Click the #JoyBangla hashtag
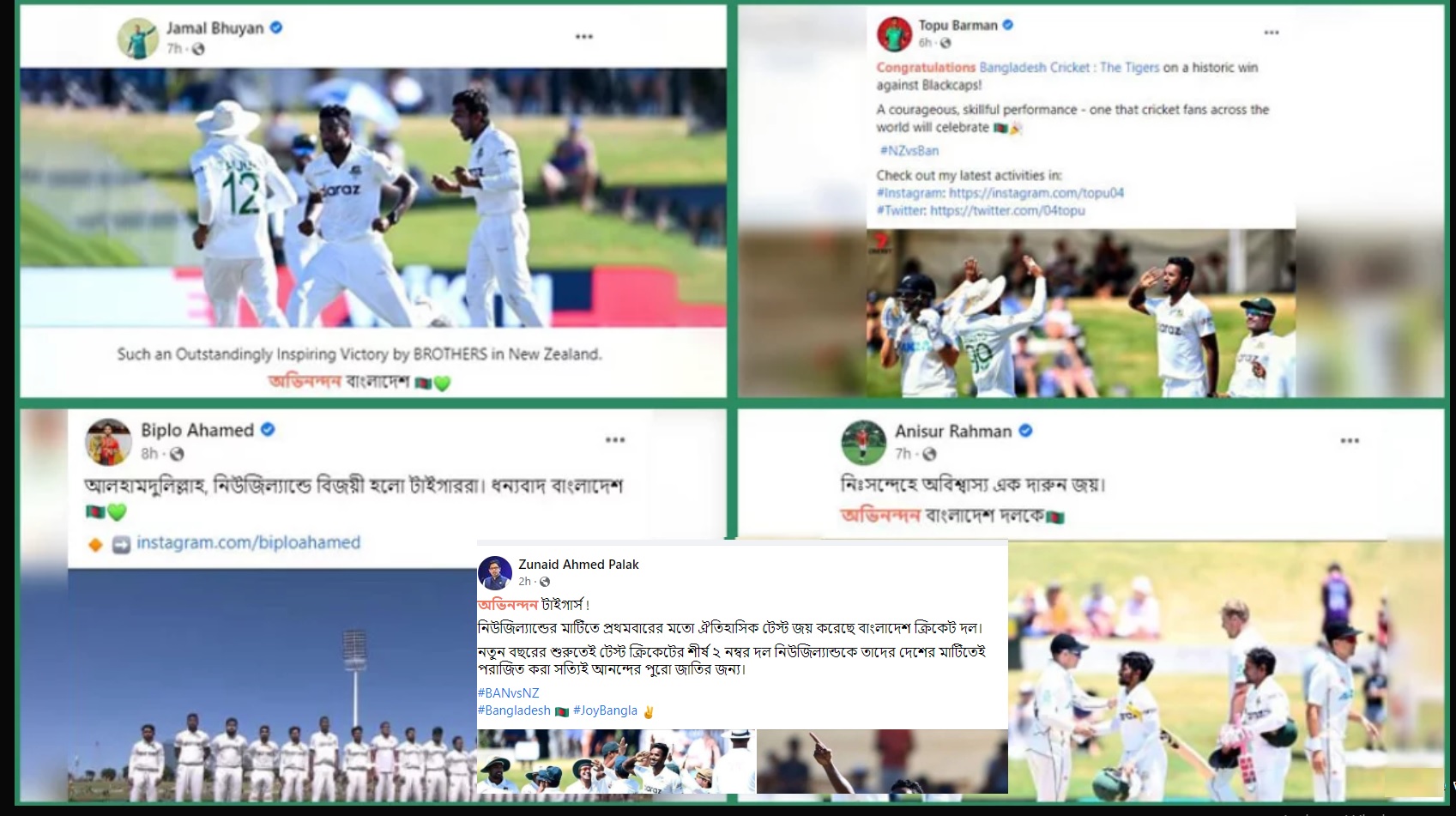 [605, 710]
